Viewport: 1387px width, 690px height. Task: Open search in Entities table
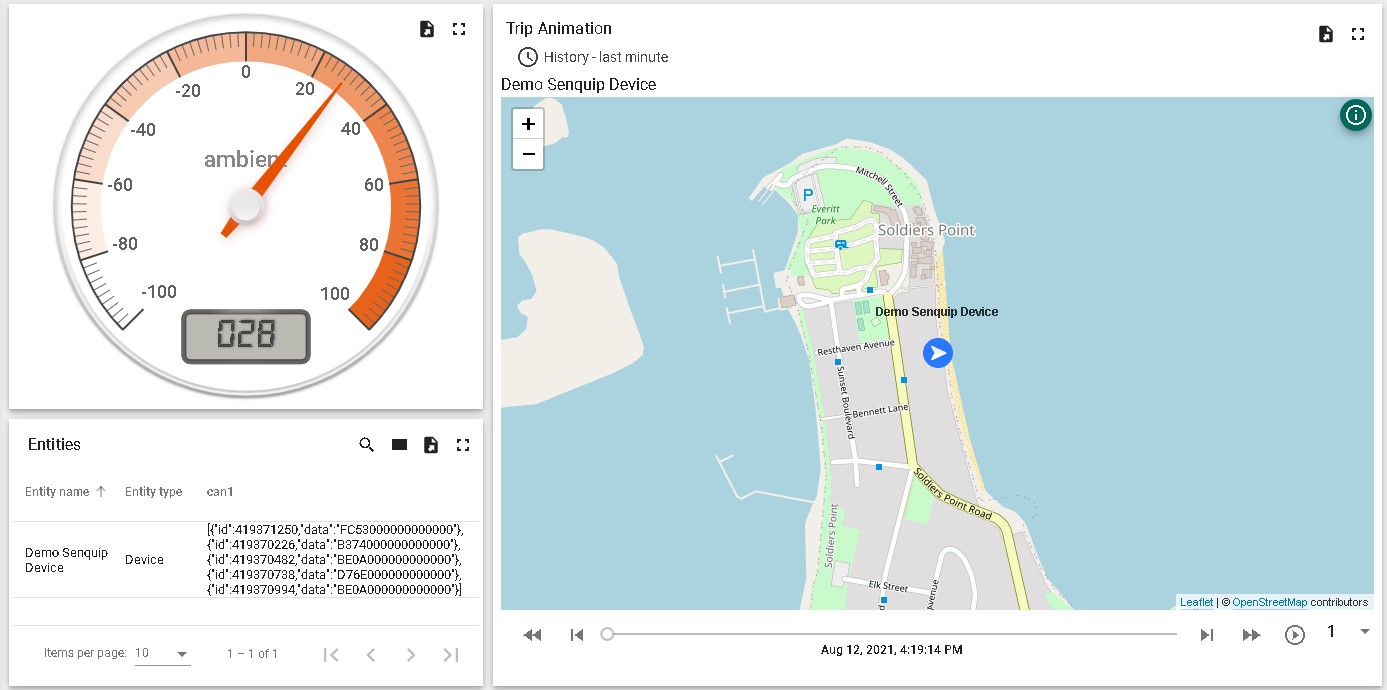367,445
